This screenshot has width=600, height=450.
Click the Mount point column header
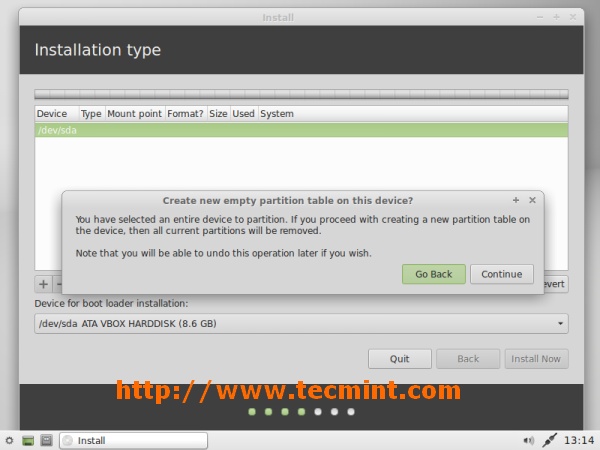click(x=135, y=114)
